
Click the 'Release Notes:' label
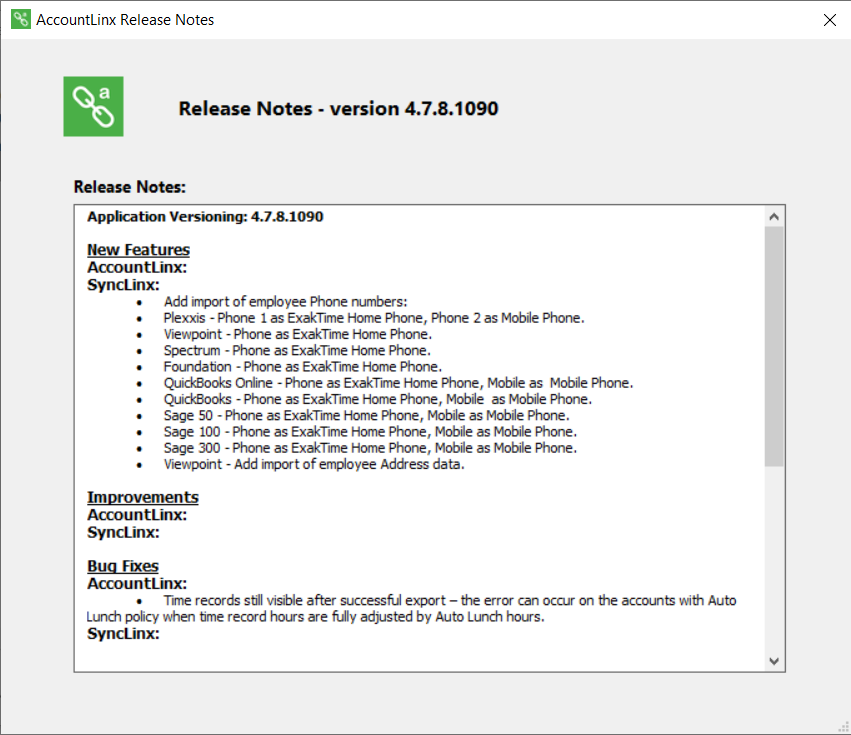(x=130, y=187)
